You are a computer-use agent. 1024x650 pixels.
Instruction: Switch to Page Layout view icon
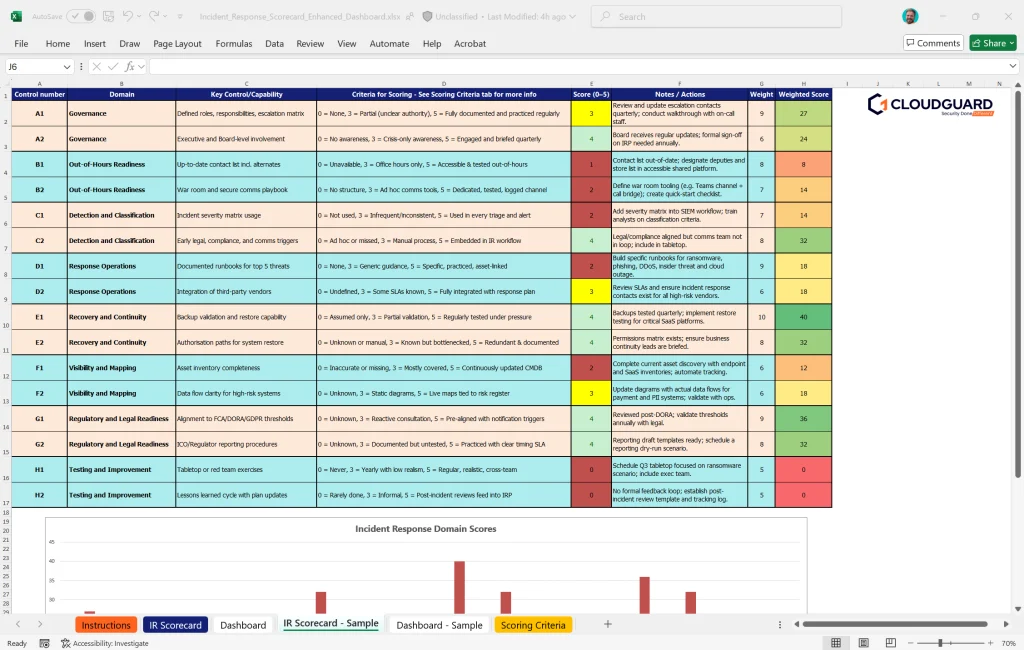click(x=862, y=643)
